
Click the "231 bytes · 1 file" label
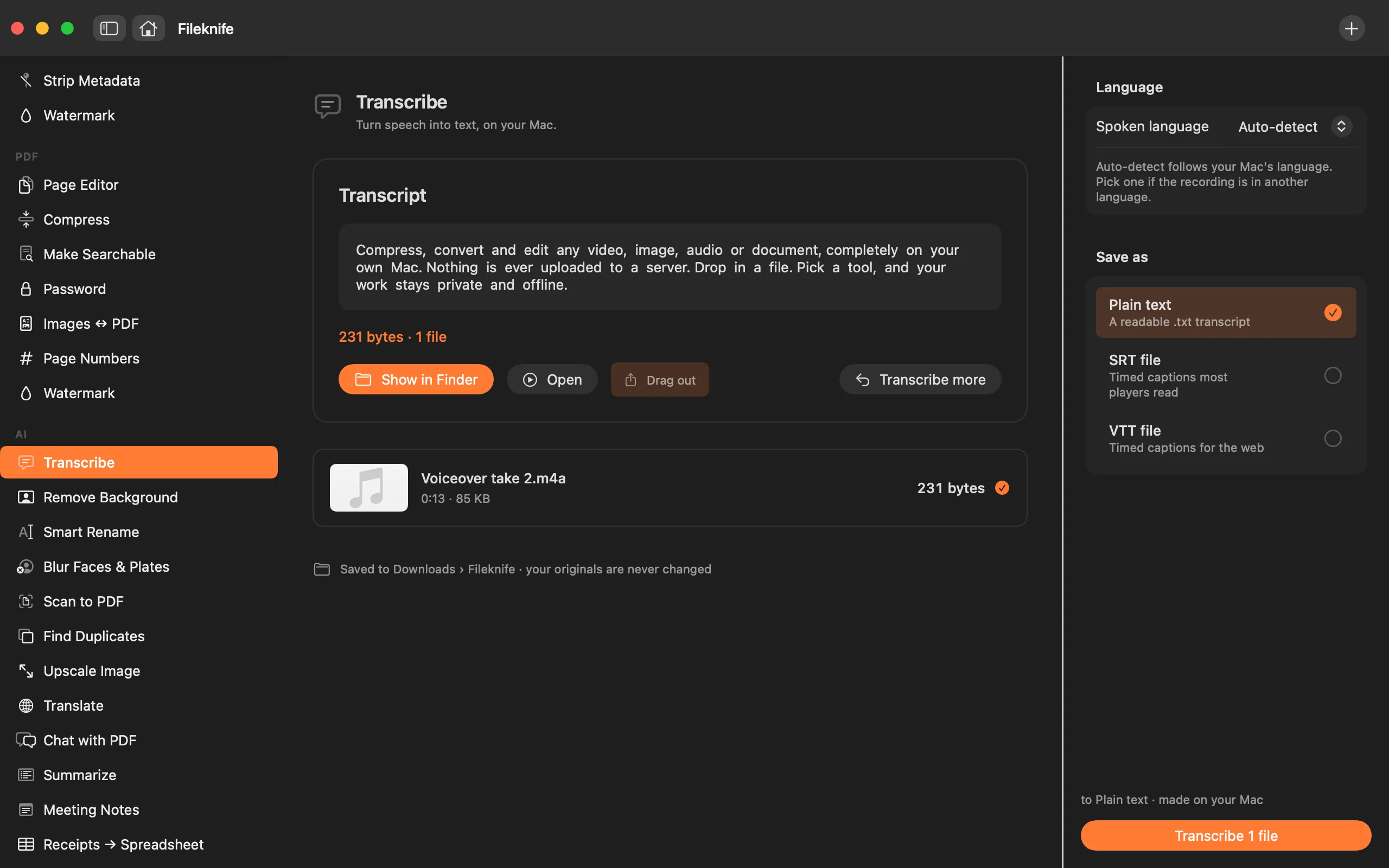[x=393, y=337]
